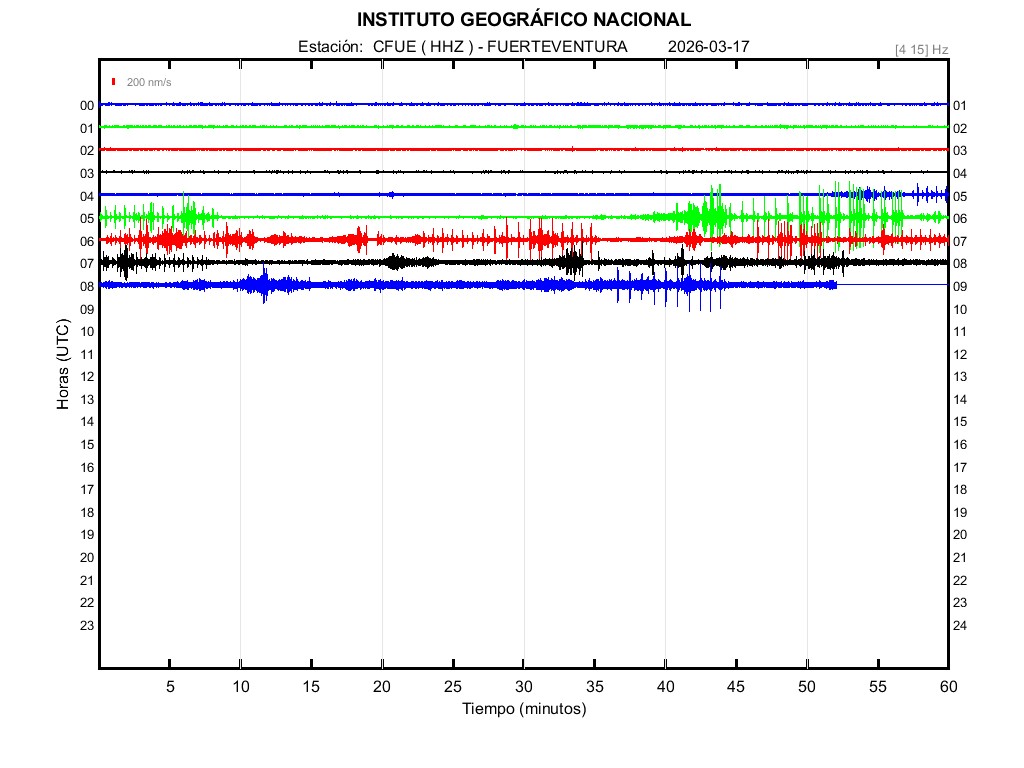Click the 45-minute tick on the time axis
The height and width of the screenshot is (768, 1024).
coord(736,686)
